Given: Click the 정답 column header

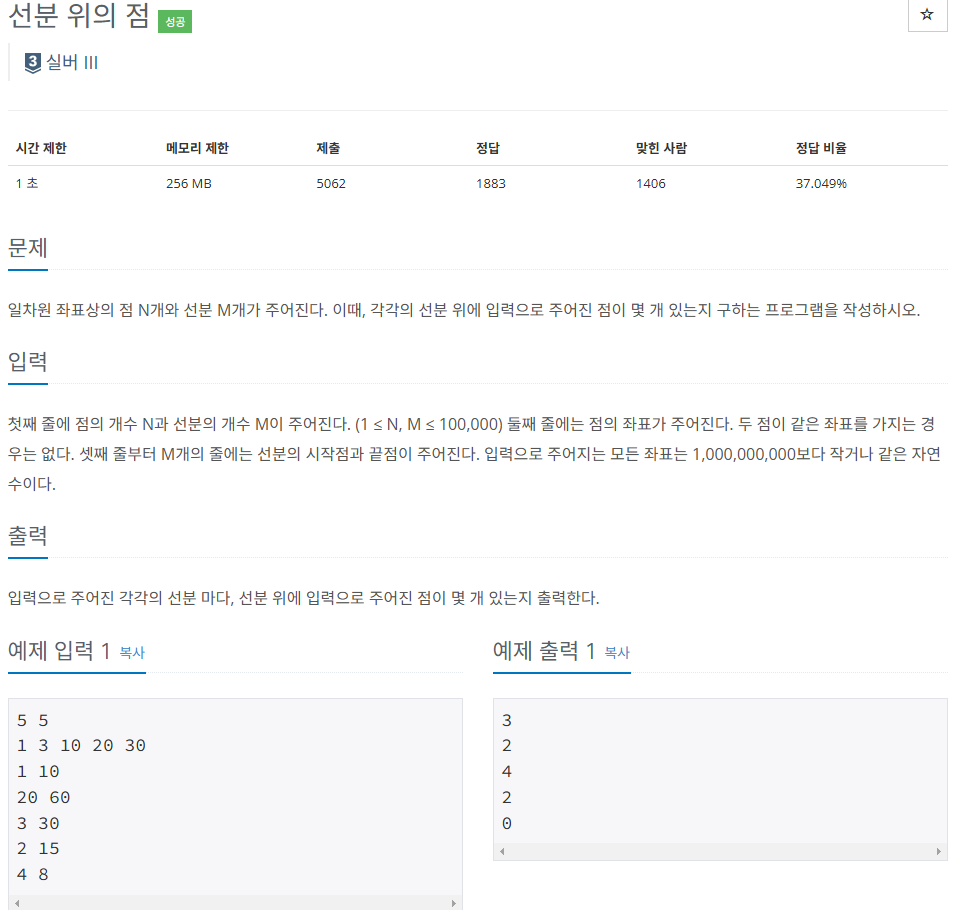Looking at the screenshot, I should pos(488,148).
